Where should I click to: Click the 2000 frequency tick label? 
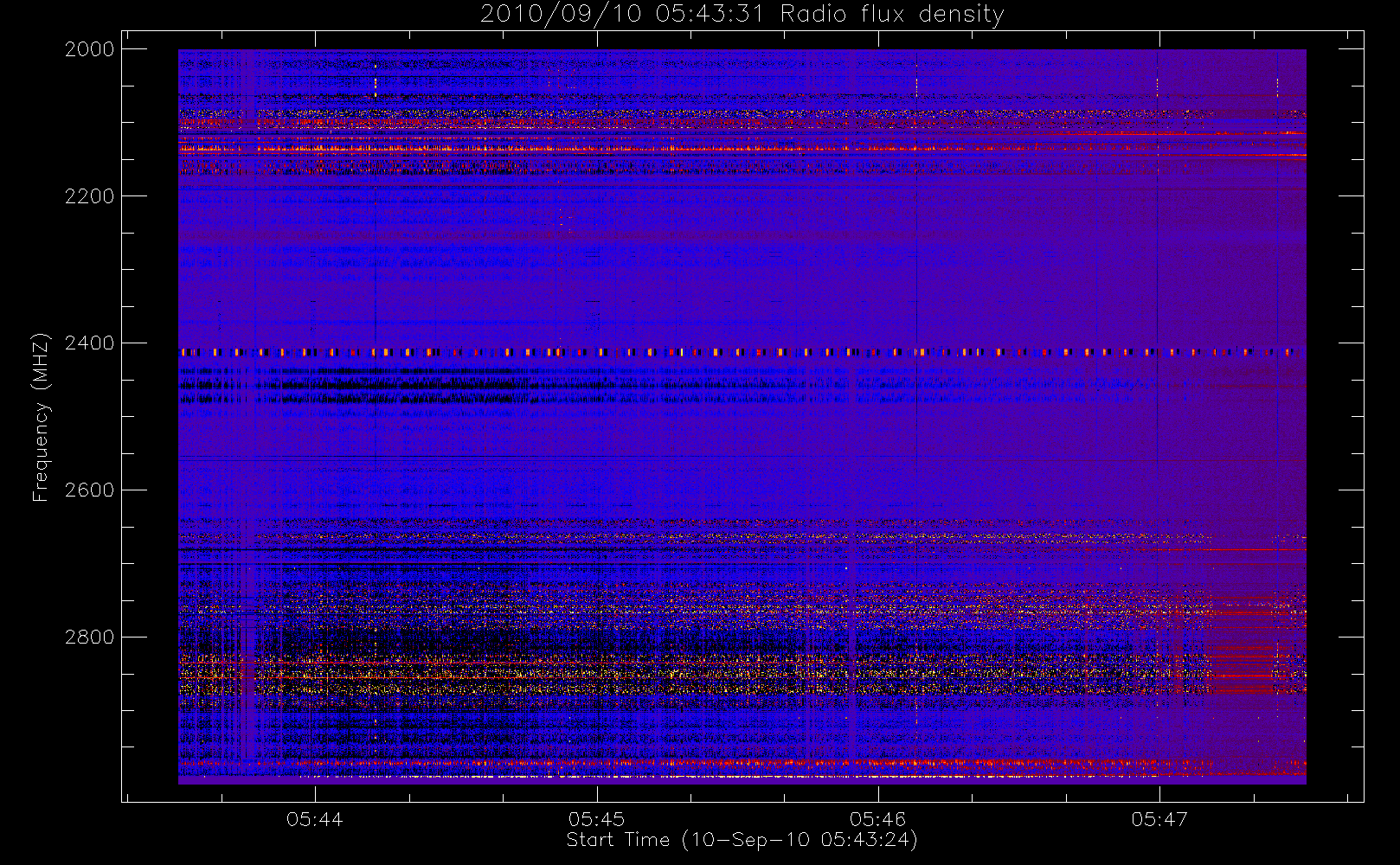click(x=90, y=49)
